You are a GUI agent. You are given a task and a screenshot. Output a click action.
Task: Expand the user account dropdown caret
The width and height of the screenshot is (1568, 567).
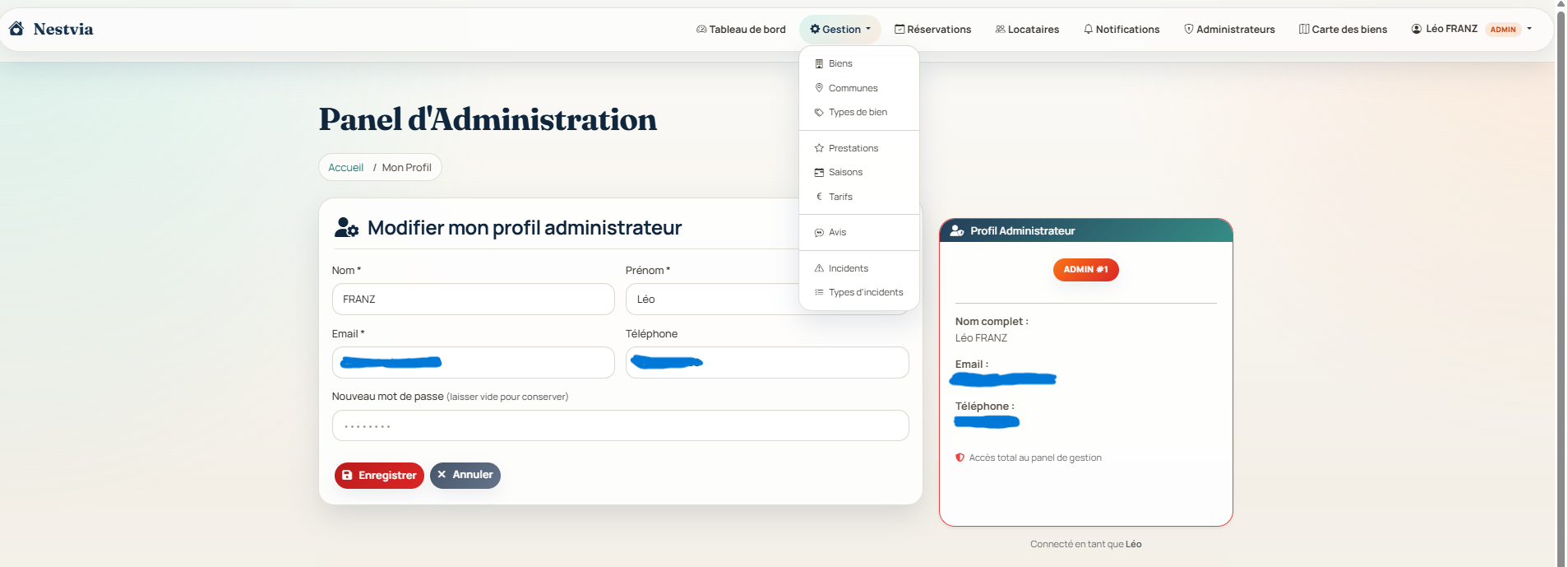click(x=1529, y=29)
